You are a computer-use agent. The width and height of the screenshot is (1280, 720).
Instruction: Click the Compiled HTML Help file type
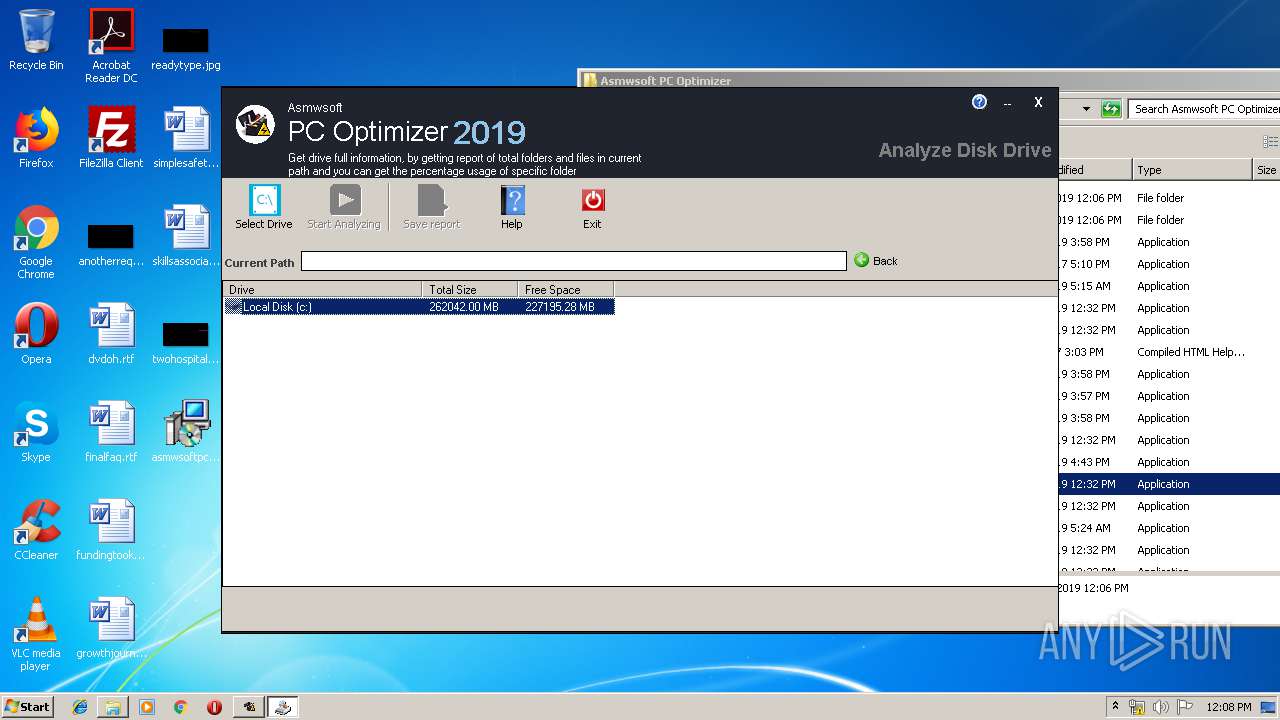(x=1190, y=352)
